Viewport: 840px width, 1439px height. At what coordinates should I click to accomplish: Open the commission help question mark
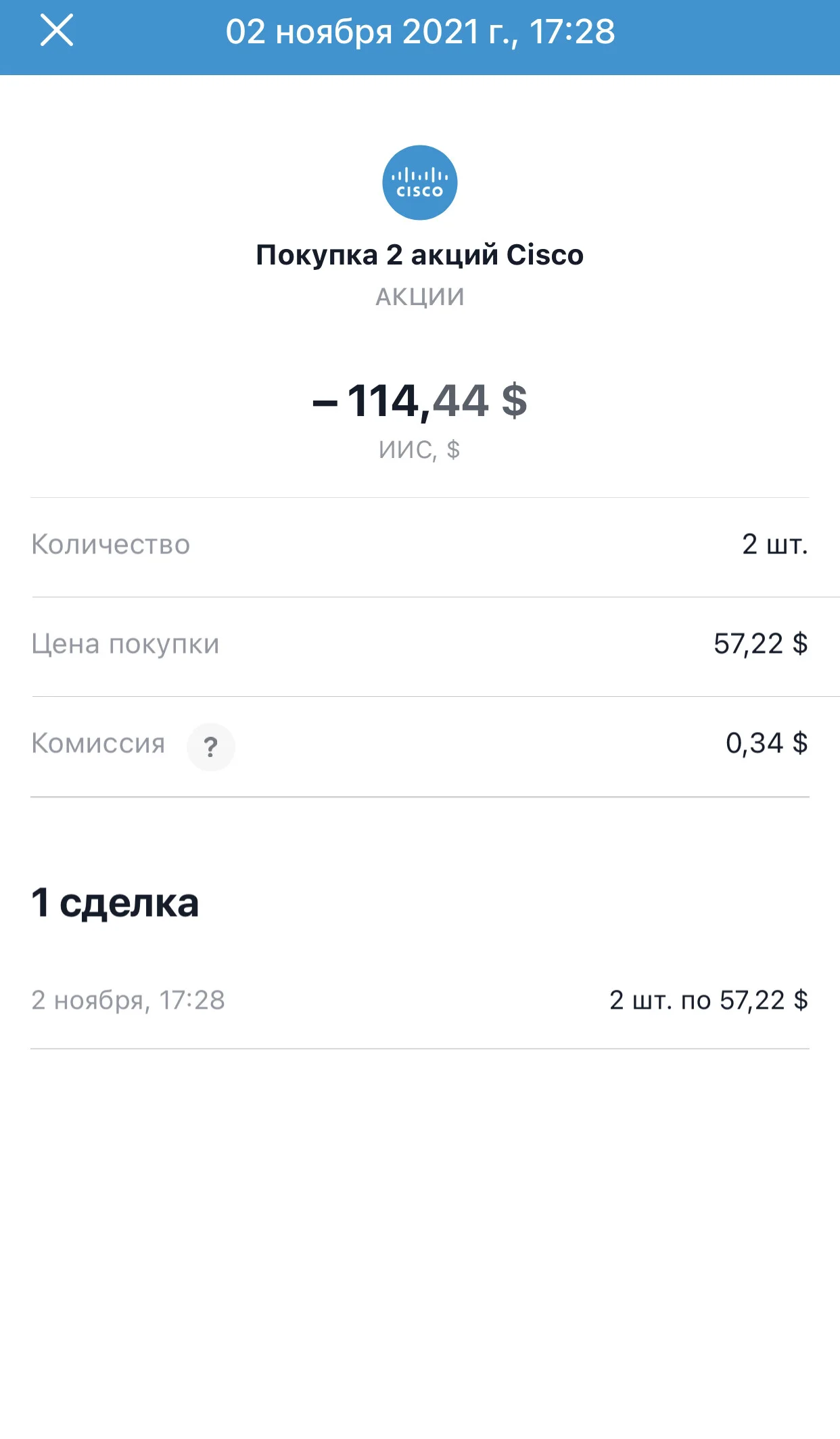pyautogui.click(x=211, y=747)
